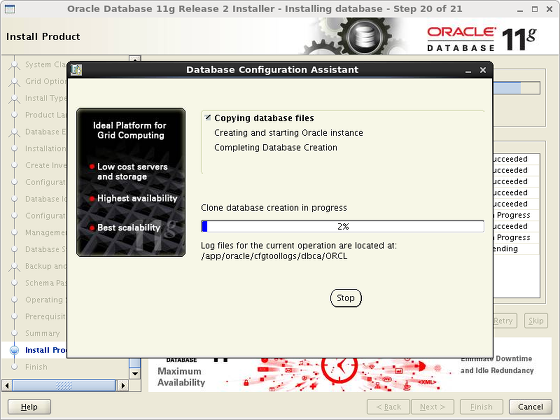
Task: Click the Stop button in Database Configuration Assistant
Action: tap(345, 298)
